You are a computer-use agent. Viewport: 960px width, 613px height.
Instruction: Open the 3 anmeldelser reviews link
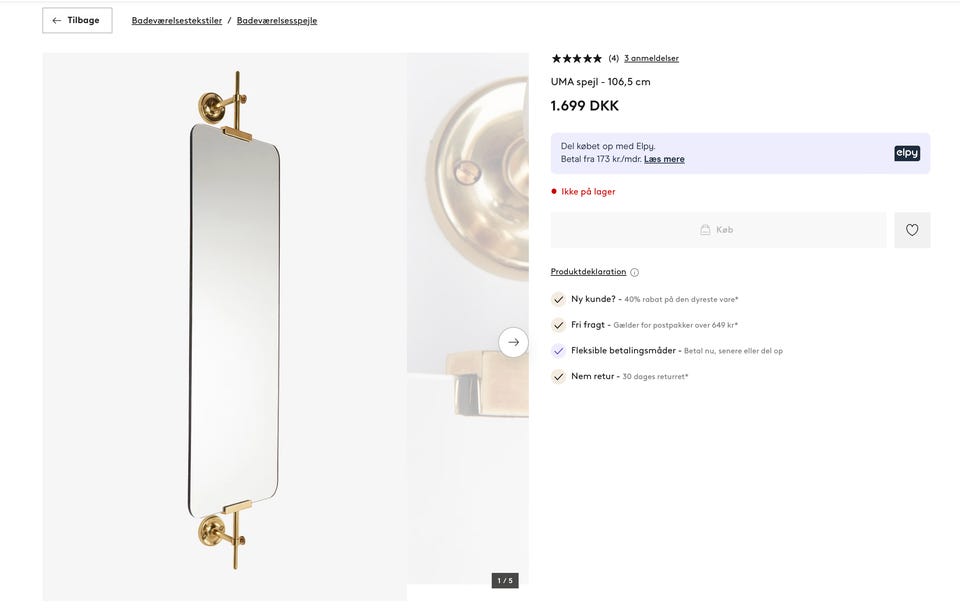(651, 58)
